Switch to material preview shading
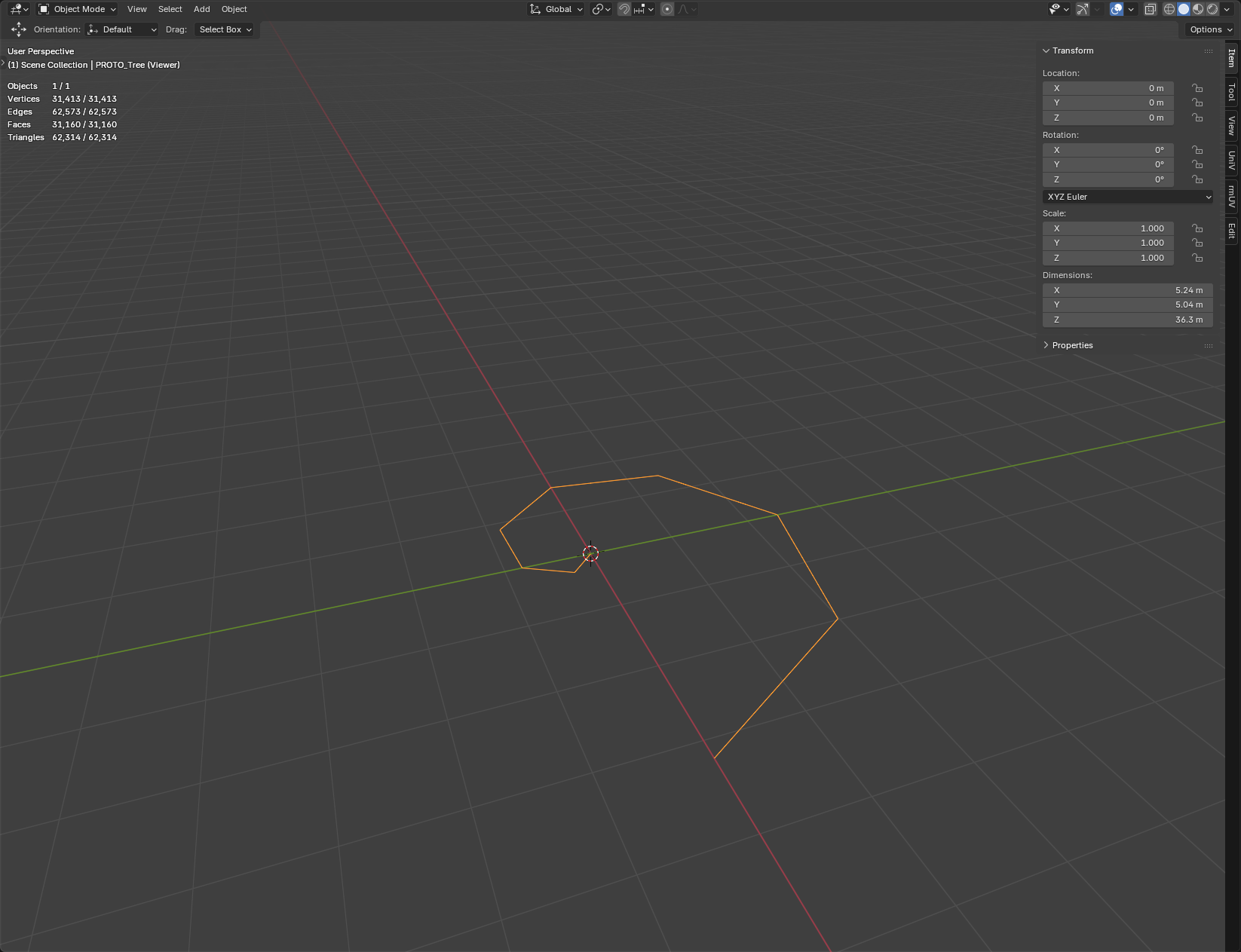The height and width of the screenshot is (952, 1241). point(1198,9)
